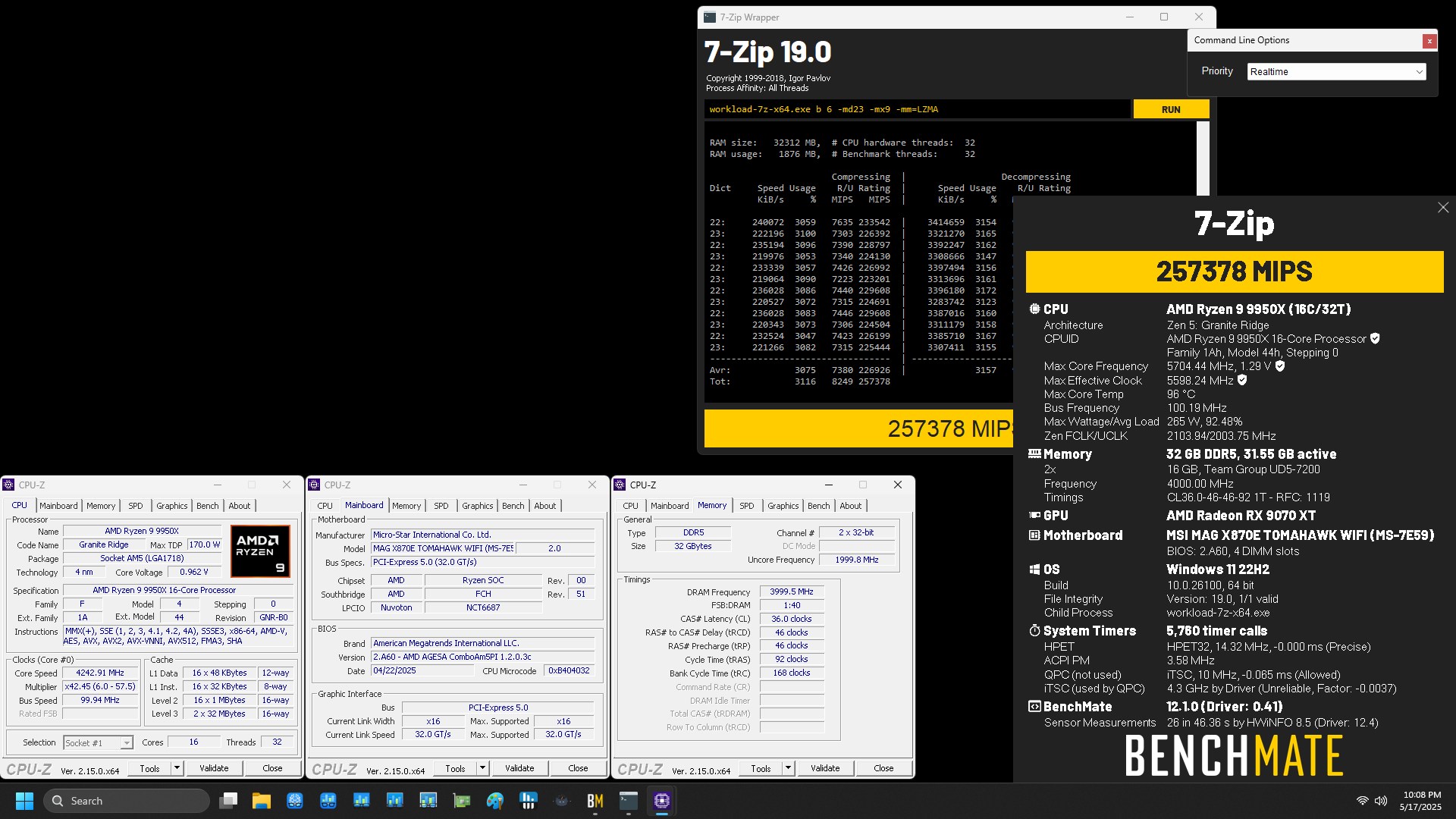Click the CPU chip icon in BenchMate results
Screen dimensions: 1456x819
click(x=1034, y=309)
